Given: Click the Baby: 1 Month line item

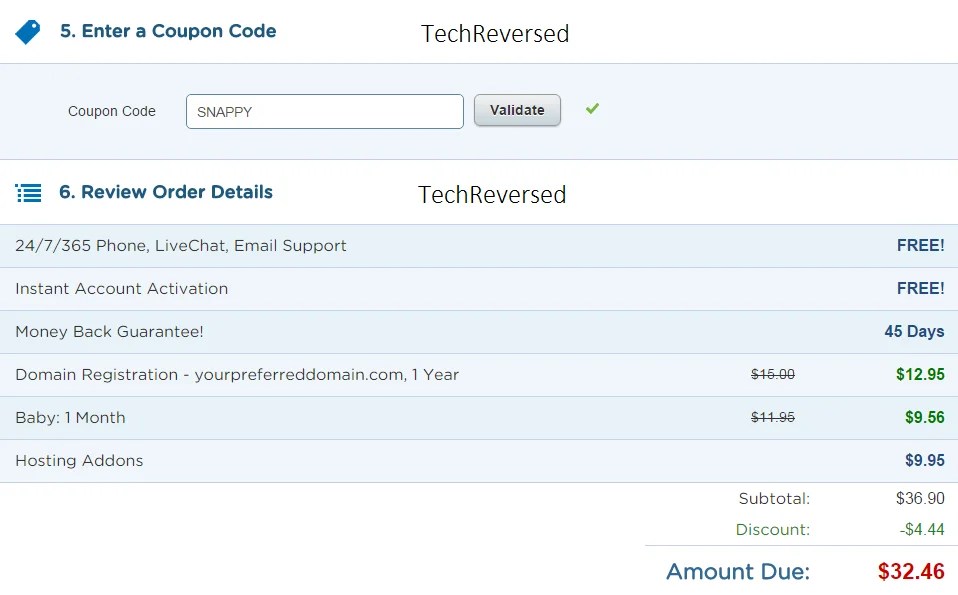Looking at the screenshot, I should [x=479, y=417].
